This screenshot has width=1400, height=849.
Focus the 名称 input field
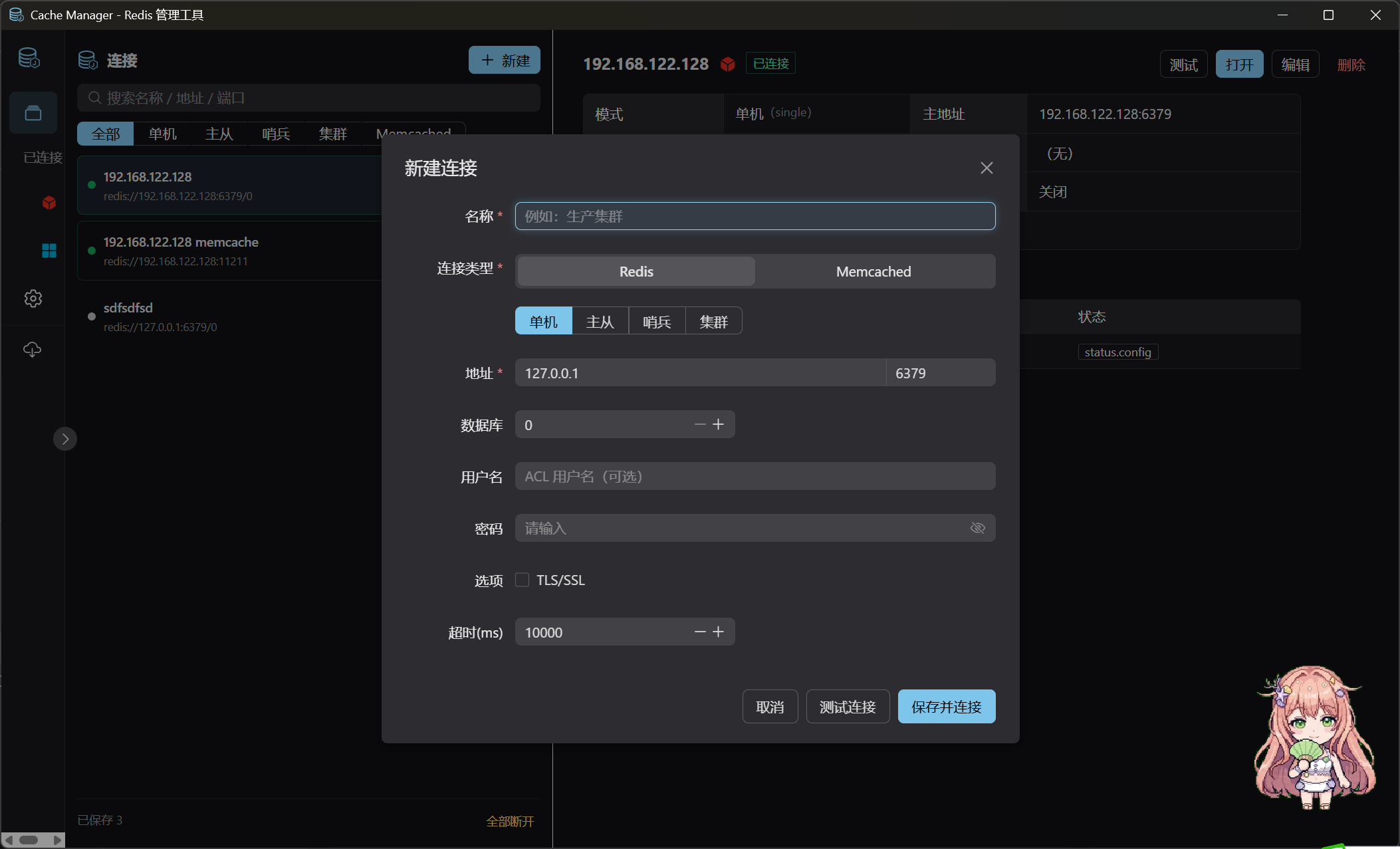click(755, 216)
